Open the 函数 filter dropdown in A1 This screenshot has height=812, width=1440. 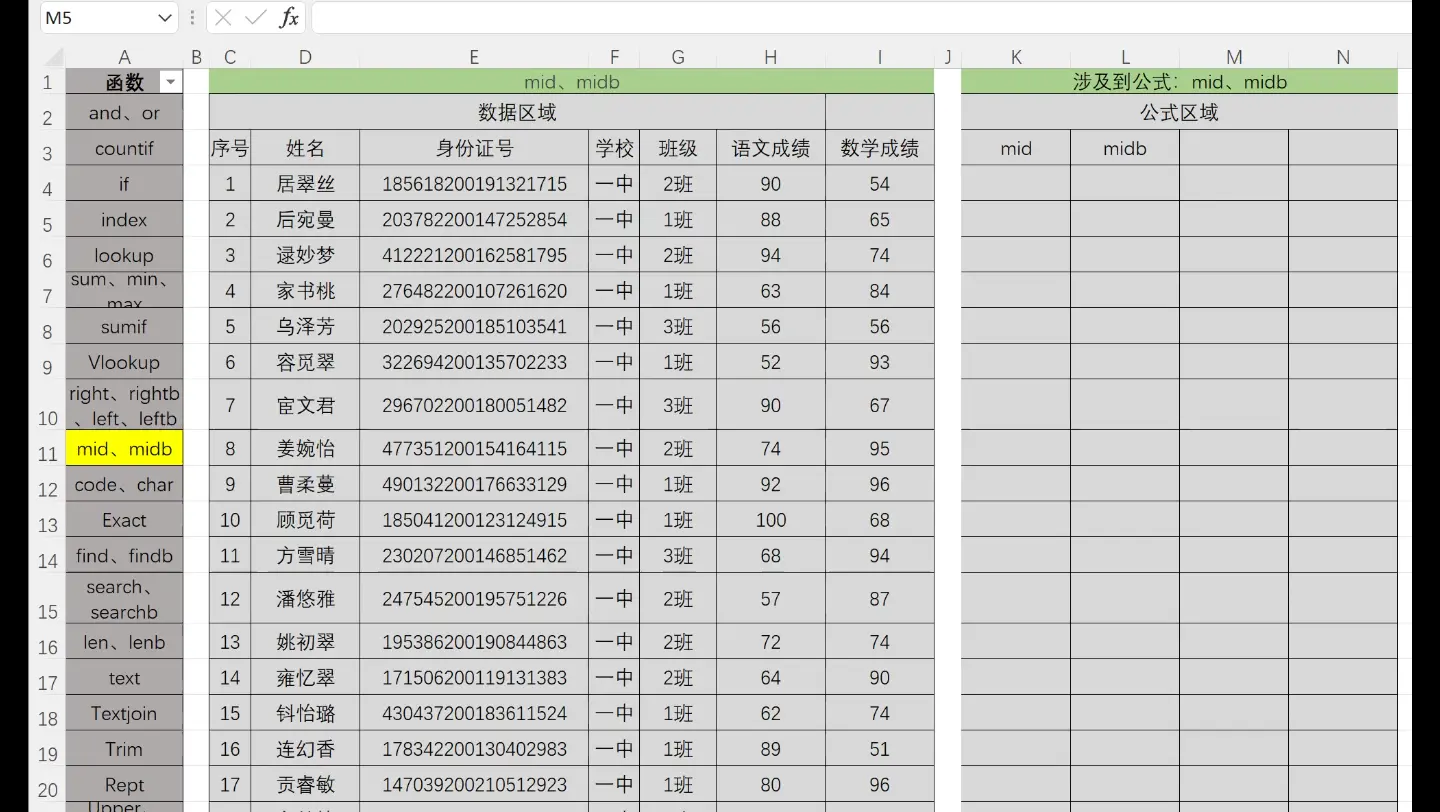[171, 82]
